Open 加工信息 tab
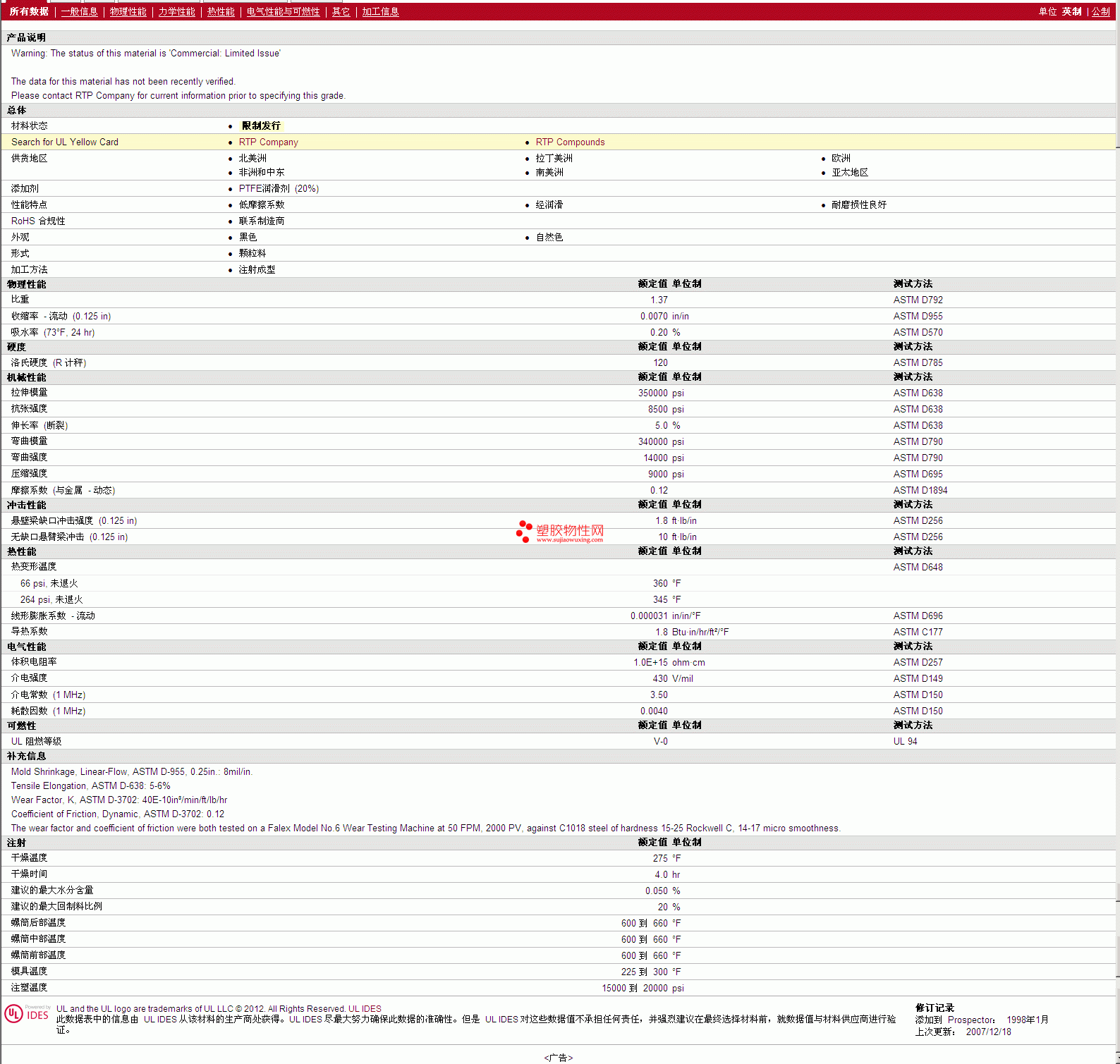Image resolution: width=1120 pixels, height=1064 pixels. [x=380, y=12]
